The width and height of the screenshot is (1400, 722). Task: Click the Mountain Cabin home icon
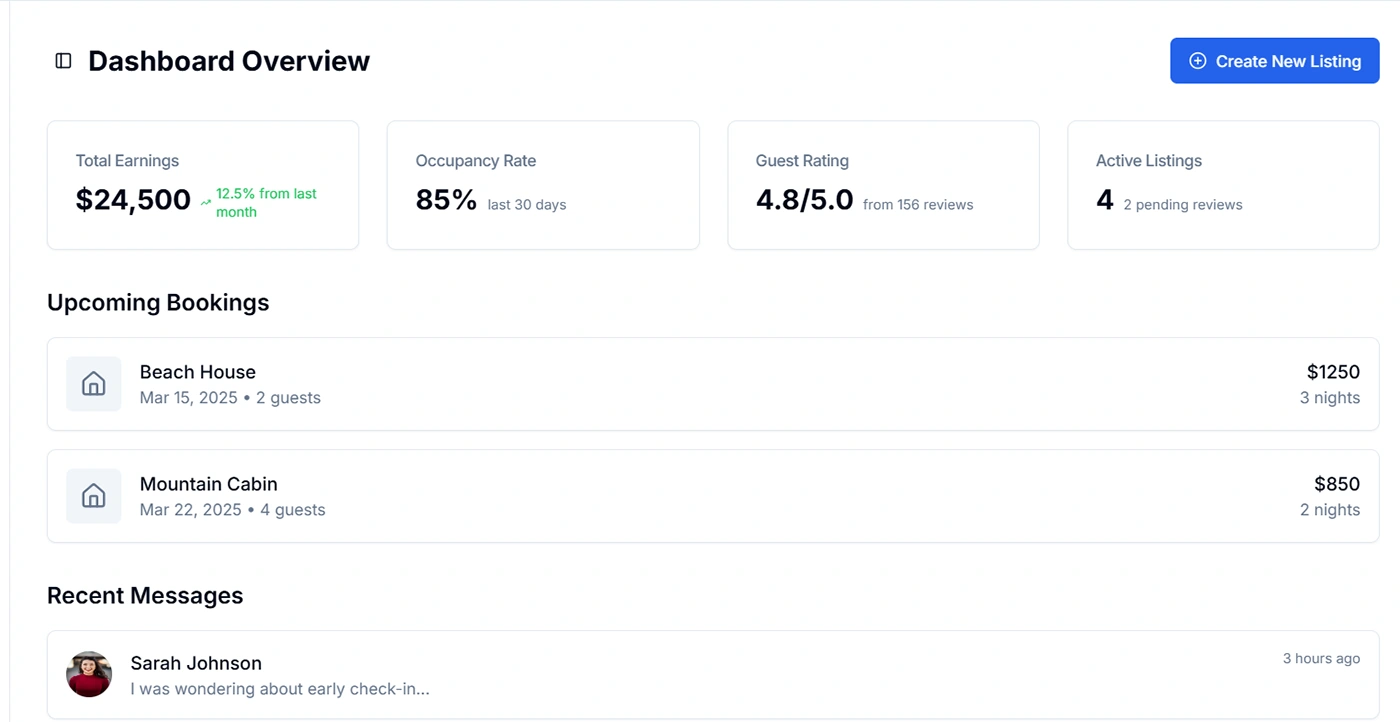pos(93,496)
